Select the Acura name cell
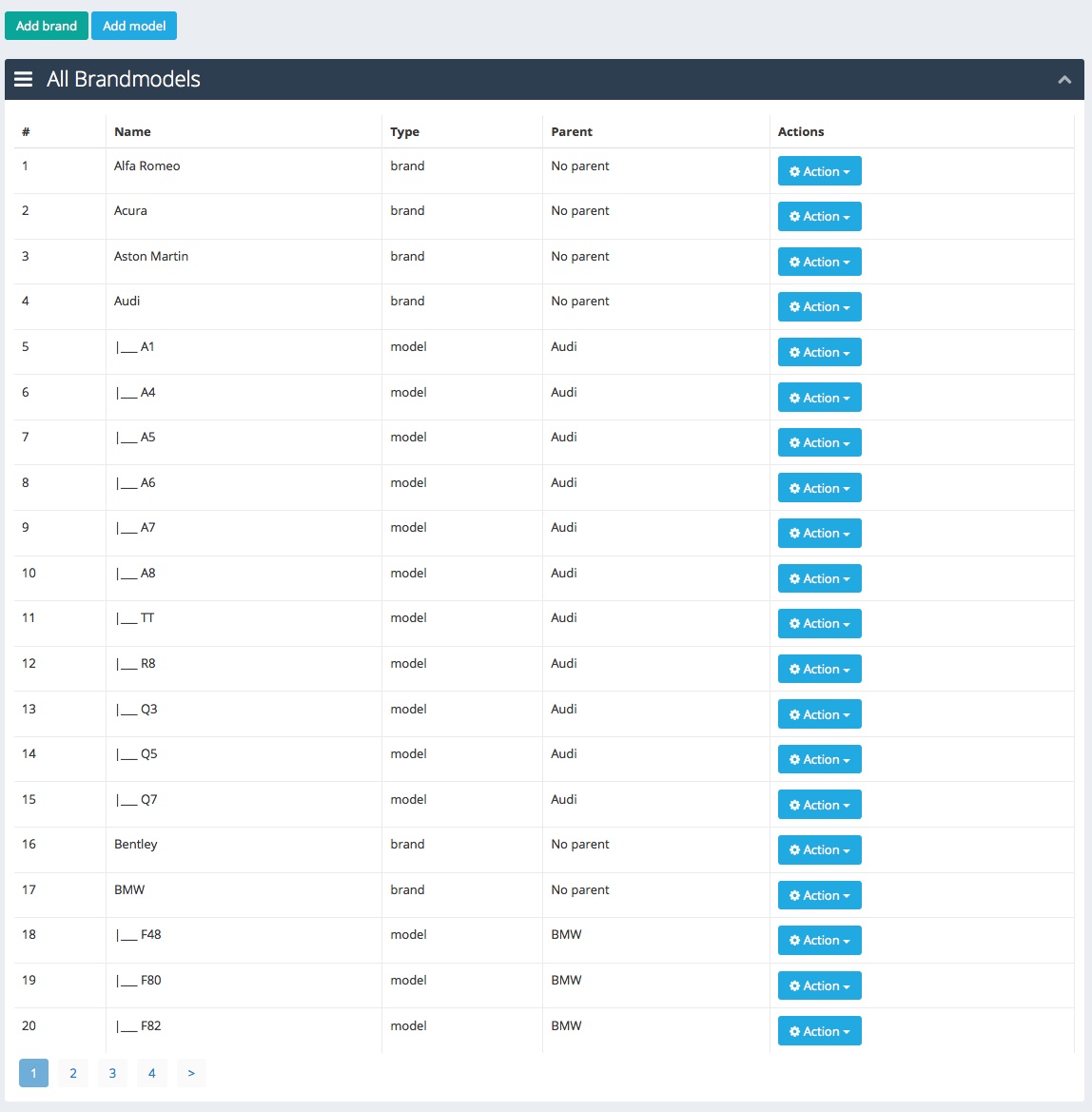1092x1112 pixels. [244, 216]
